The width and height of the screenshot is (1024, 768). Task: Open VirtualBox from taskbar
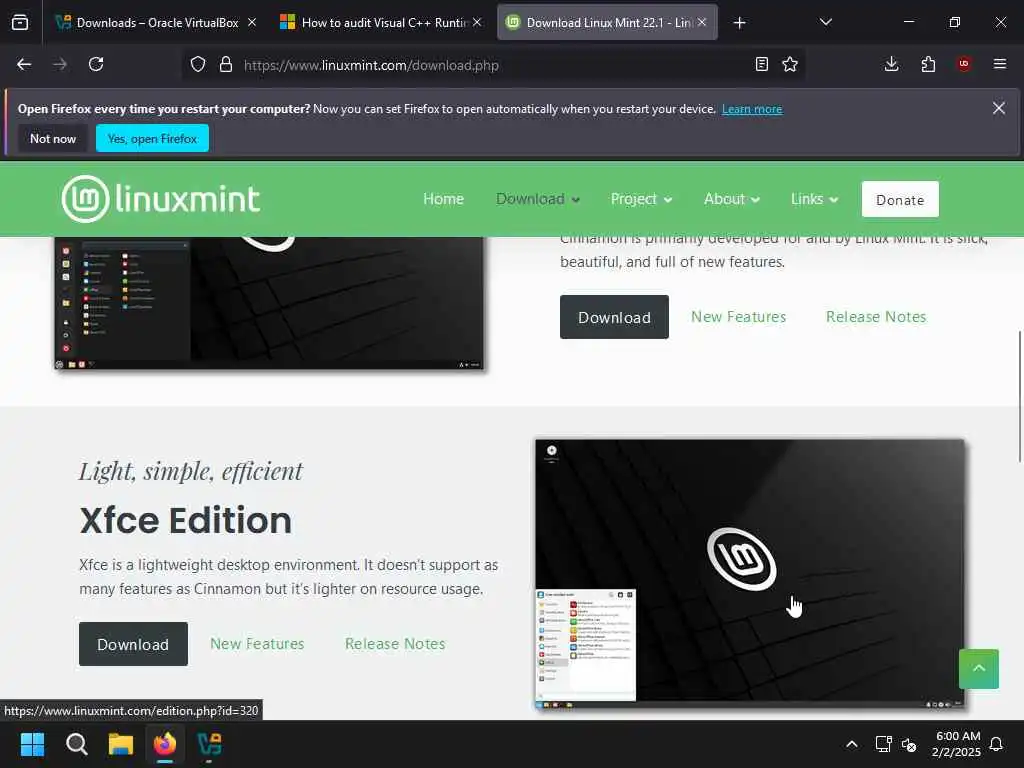210,744
